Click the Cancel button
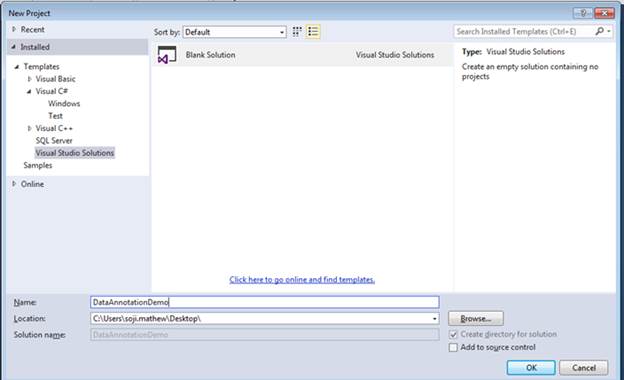This screenshot has height=380, width=624. point(583,368)
